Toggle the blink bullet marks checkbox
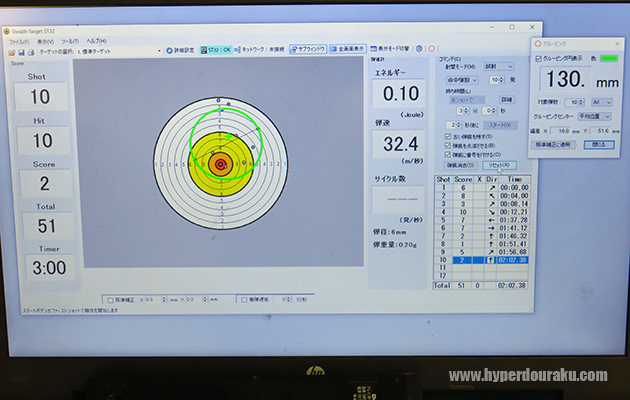This screenshot has height=400, width=630. click(448, 145)
